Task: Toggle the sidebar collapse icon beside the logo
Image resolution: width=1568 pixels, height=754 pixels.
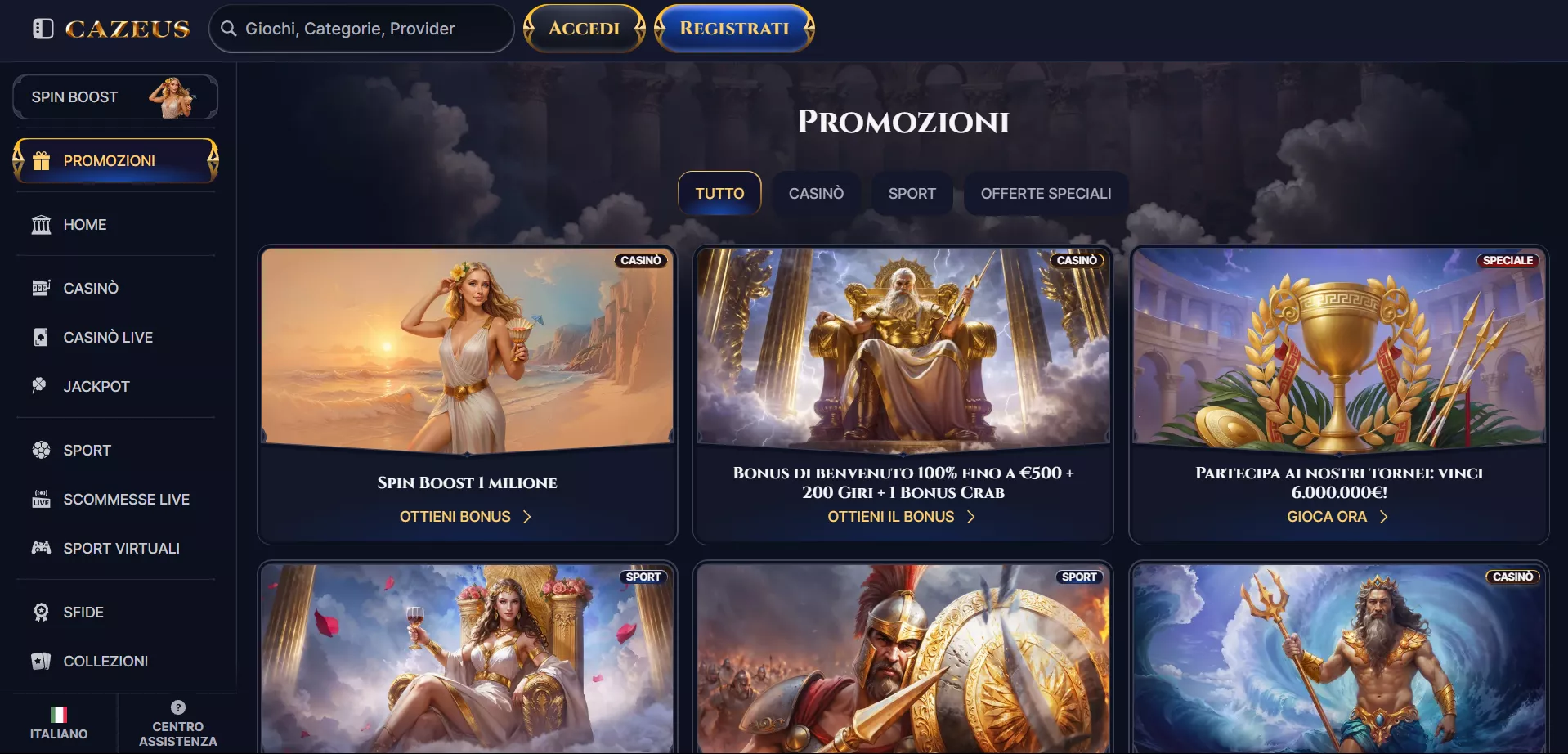Action: [43, 29]
